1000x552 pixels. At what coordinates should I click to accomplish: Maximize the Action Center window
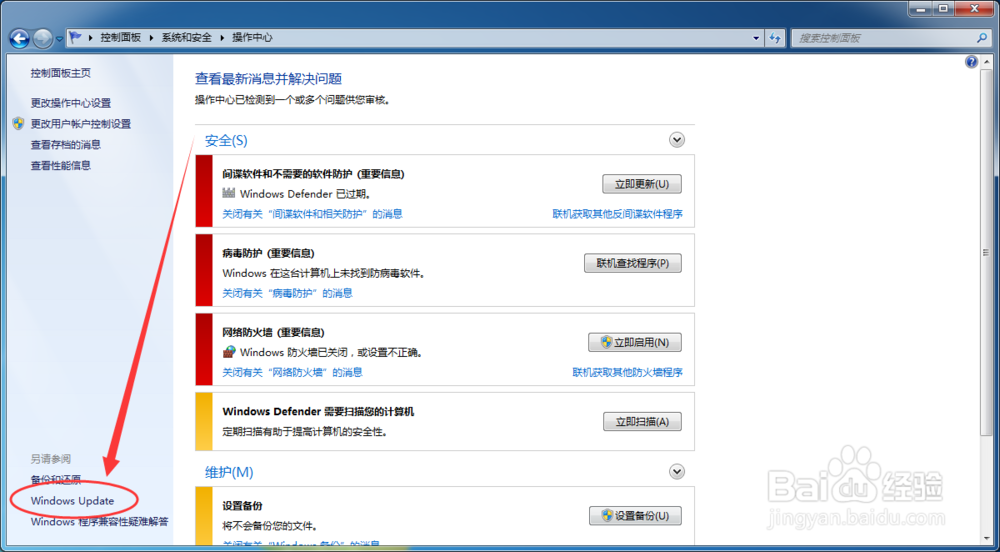tap(943, 8)
